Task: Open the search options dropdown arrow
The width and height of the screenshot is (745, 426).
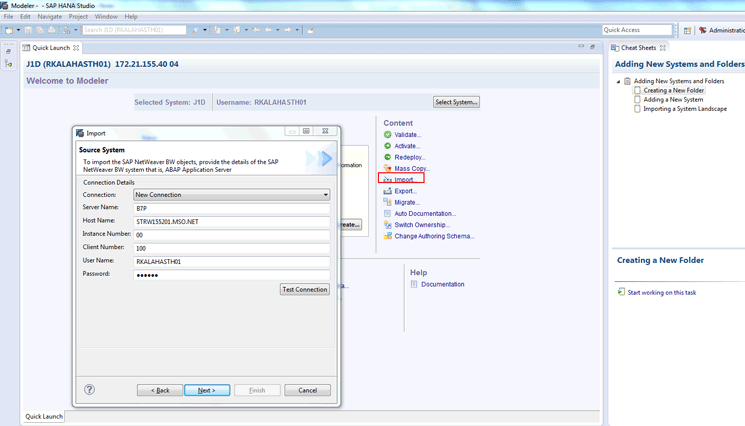Action: 205,30
